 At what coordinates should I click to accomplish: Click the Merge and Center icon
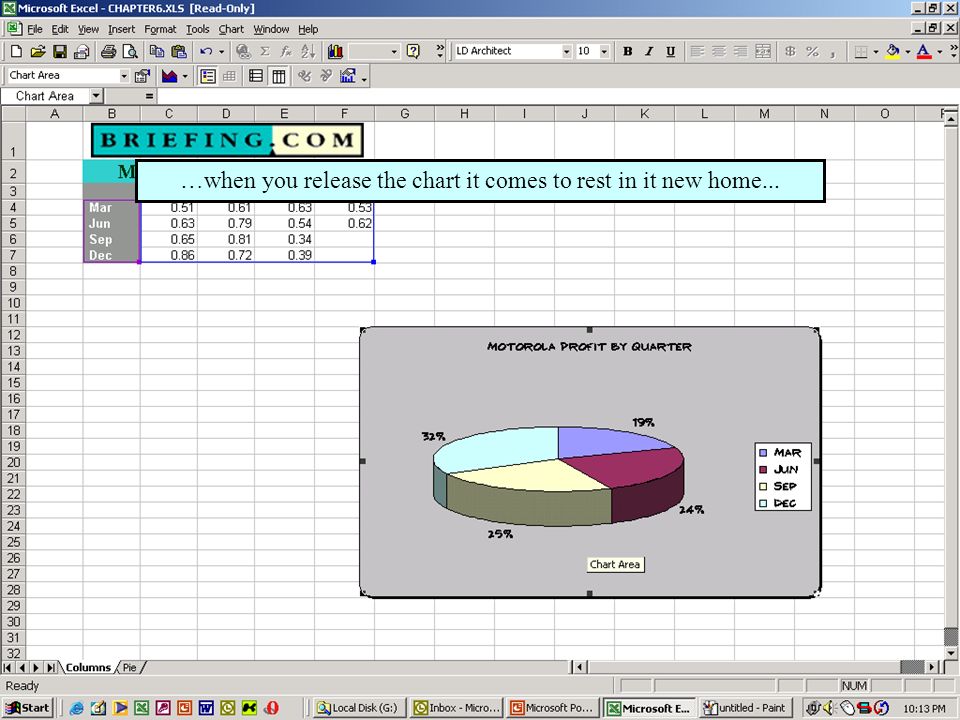tap(763, 51)
